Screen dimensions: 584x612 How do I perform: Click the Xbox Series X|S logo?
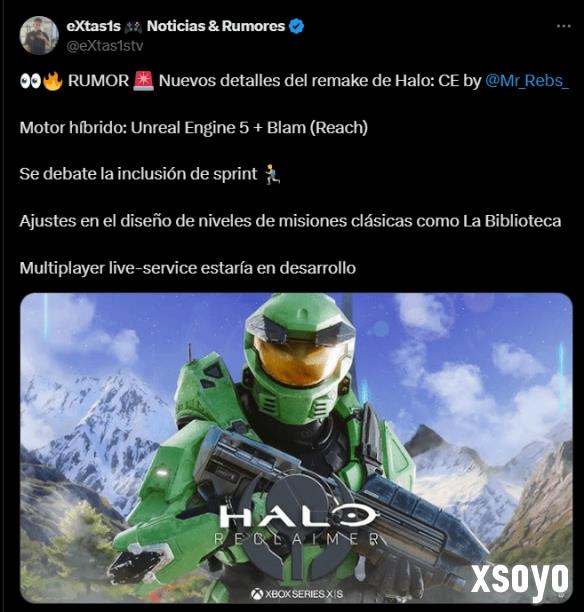(x=297, y=594)
